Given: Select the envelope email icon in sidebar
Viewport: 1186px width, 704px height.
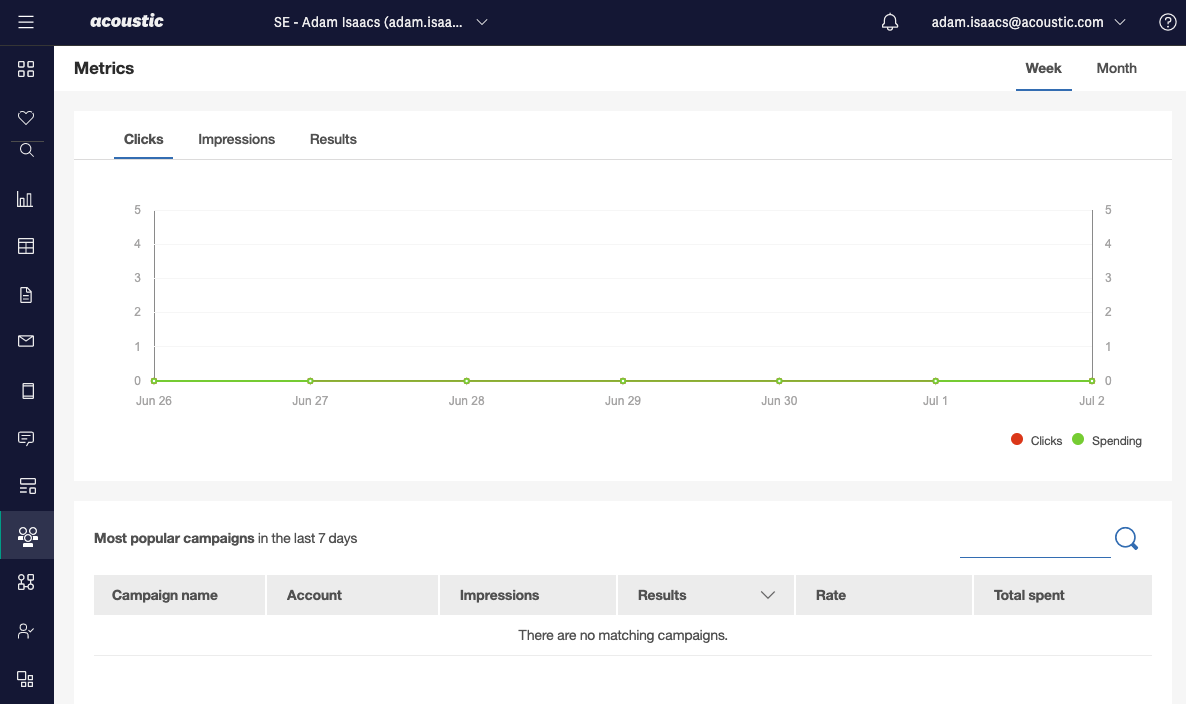Looking at the screenshot, I should 26,341.
